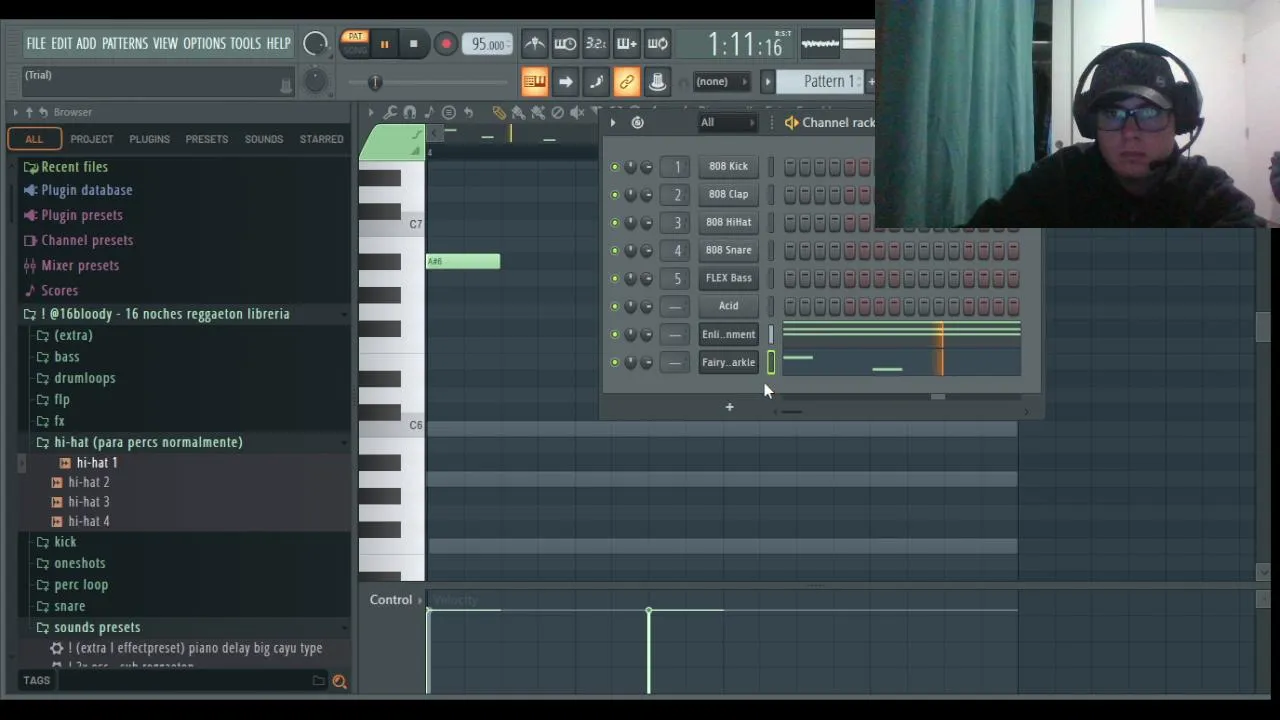Select the A#6 note in piano roll
This screenshot has width=1280, height=720.
[463, 261]
